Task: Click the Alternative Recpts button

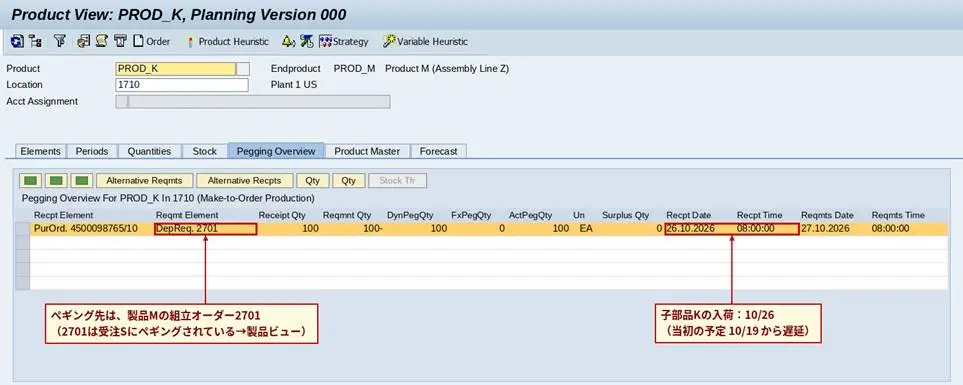Action: tap(244, 181)
